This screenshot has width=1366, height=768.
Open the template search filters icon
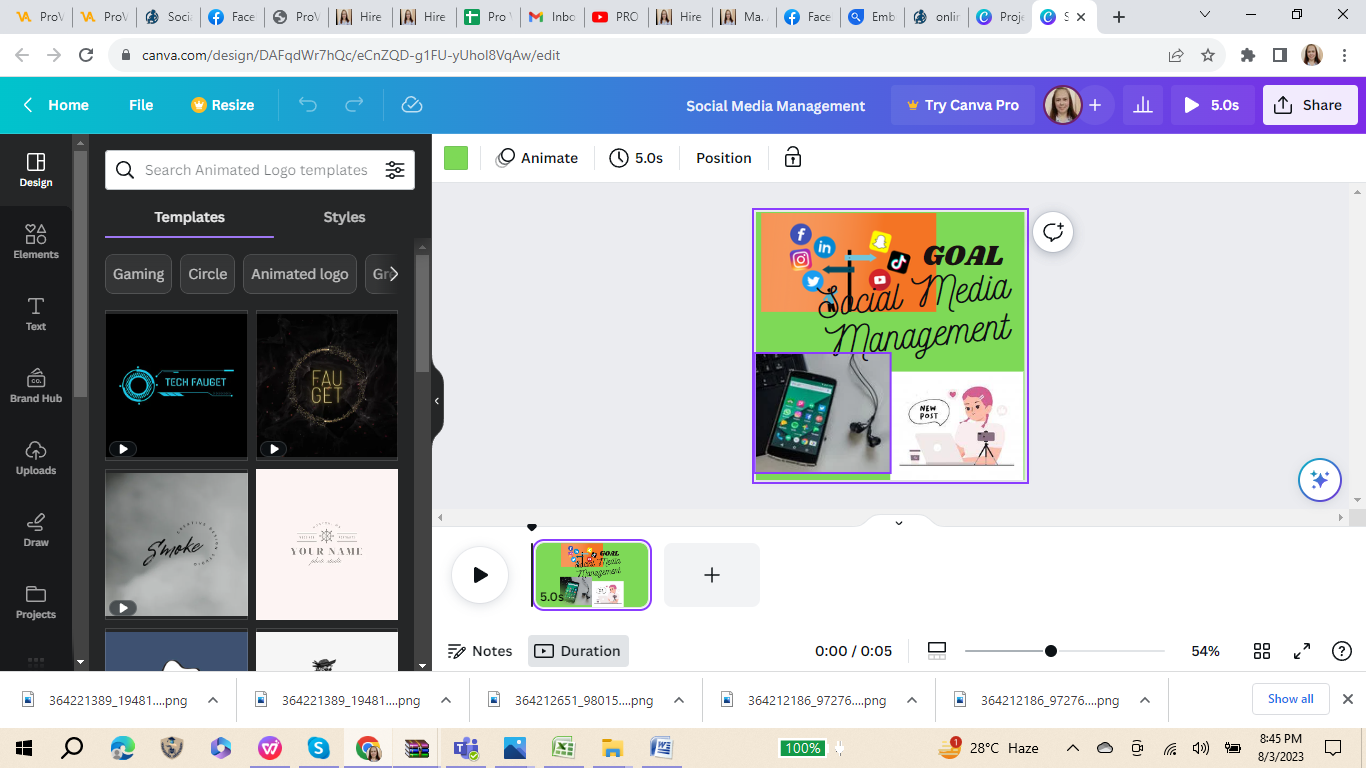pos(395,170)
